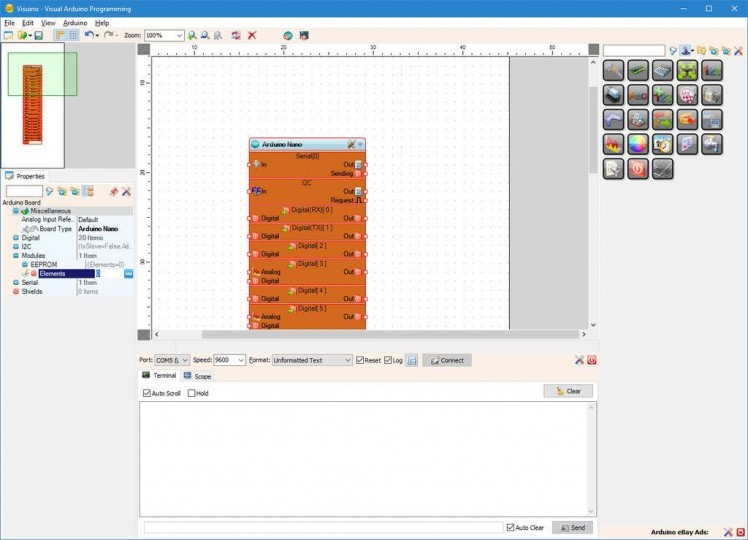Open the Arduino menu
The height and width of the screenshot is (540, 748).
point(75,22)
